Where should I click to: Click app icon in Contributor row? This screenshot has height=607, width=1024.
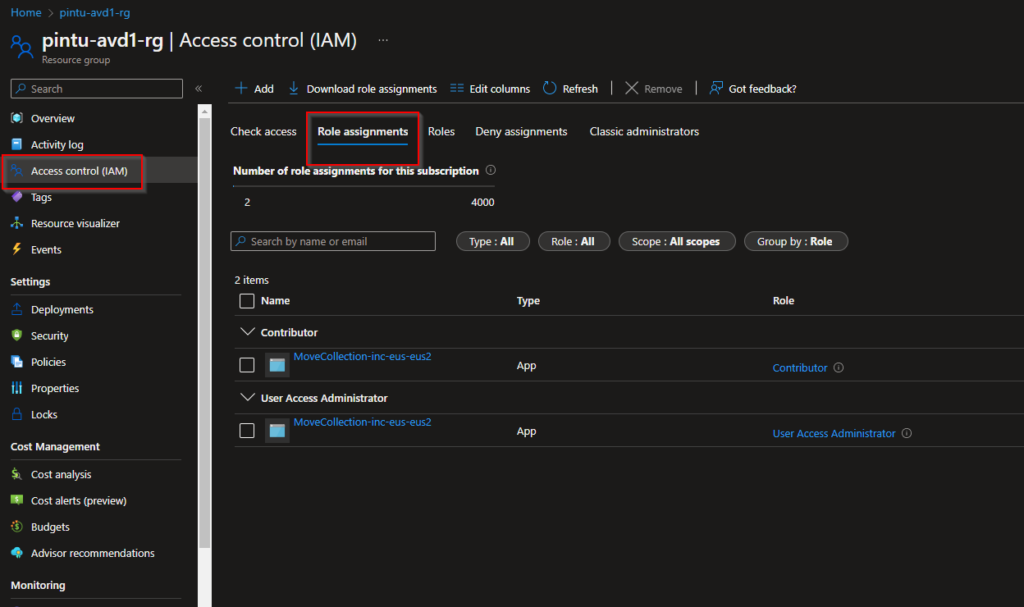[x=277, y=365]
